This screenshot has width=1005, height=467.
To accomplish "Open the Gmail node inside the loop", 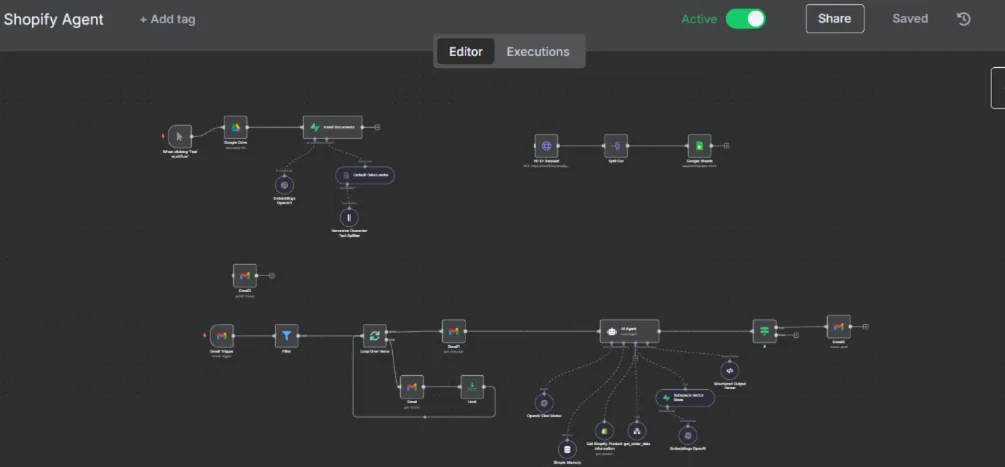I will 411,387.
